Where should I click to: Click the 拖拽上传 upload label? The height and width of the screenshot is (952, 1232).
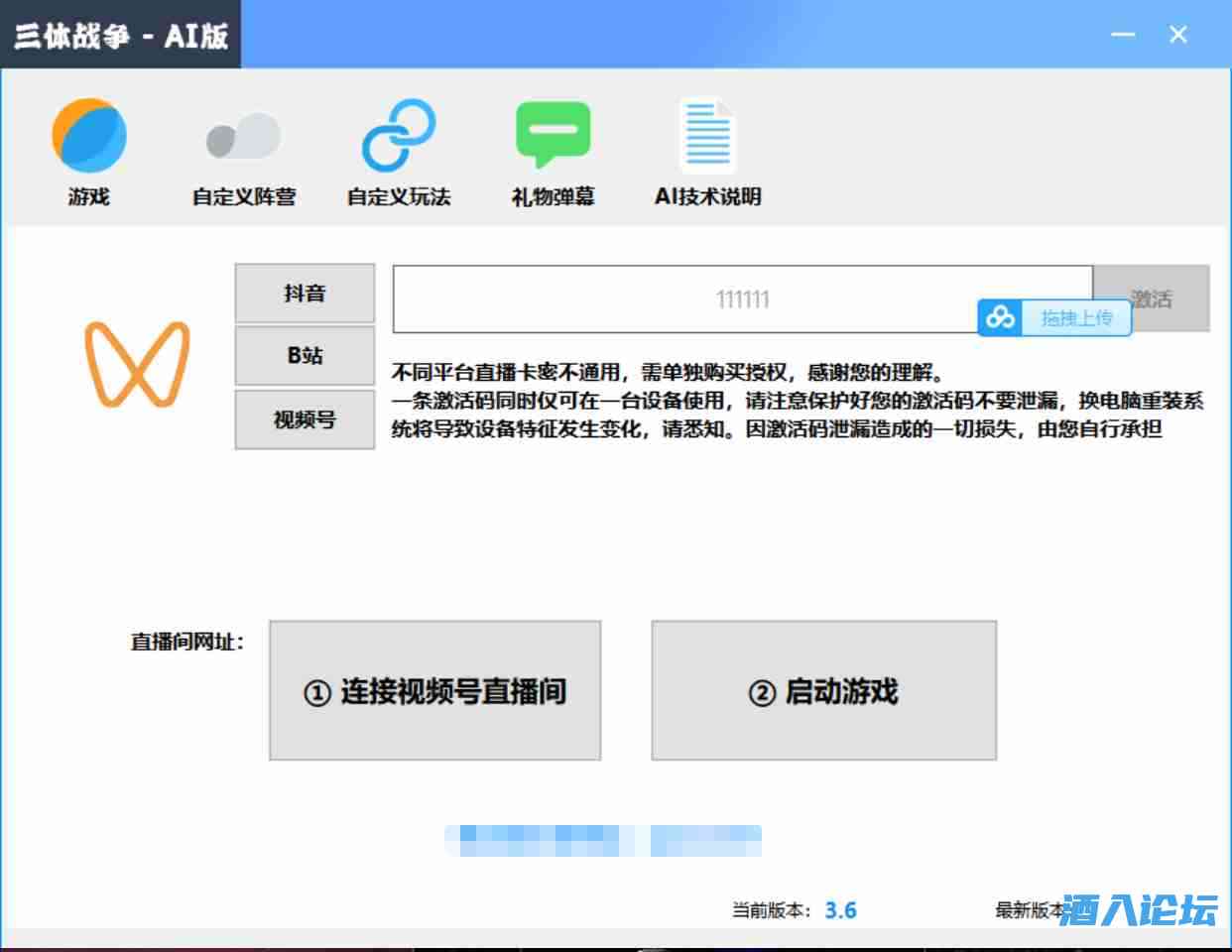click(x=1076, y=318)
